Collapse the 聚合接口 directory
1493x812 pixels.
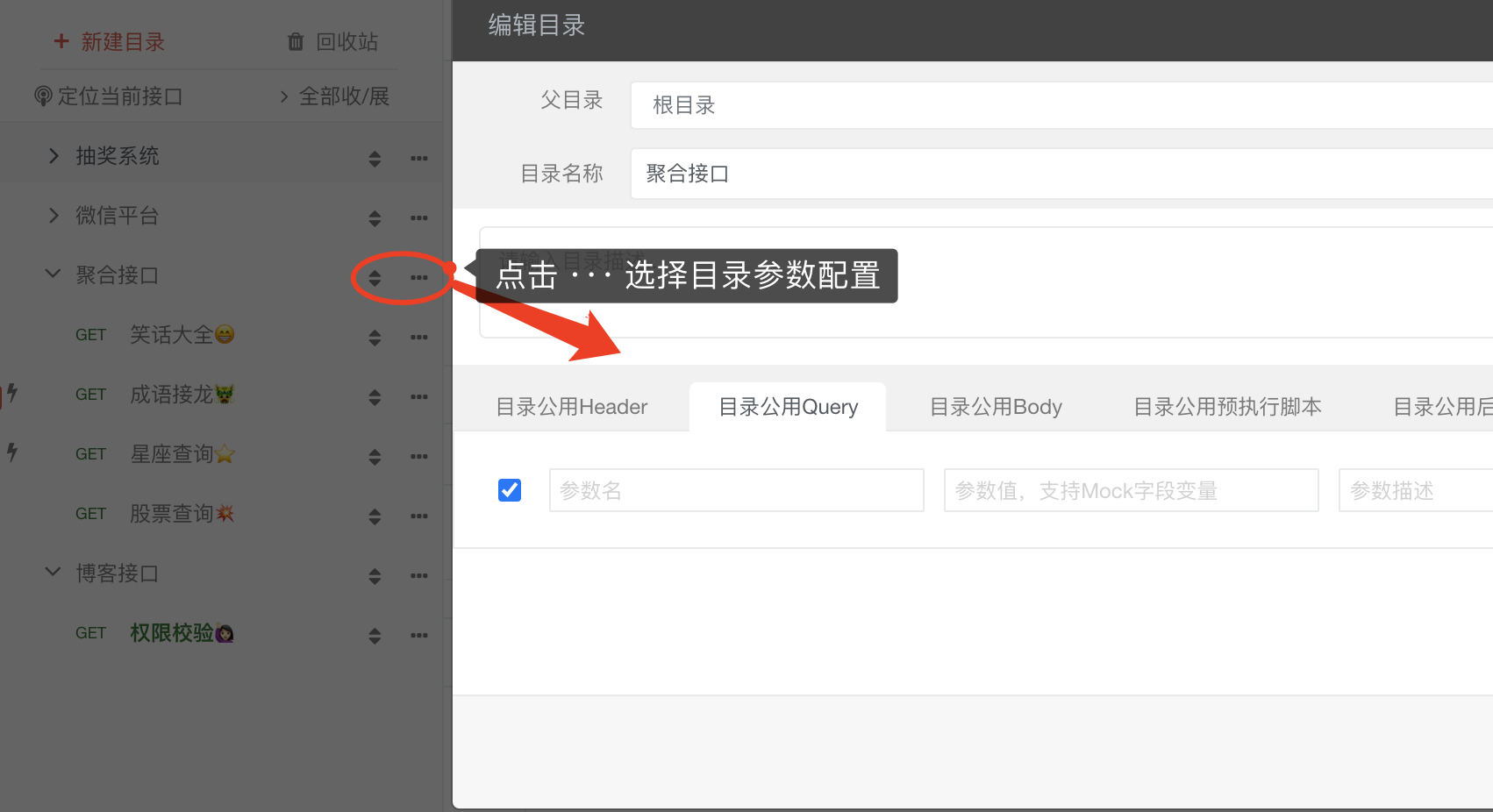52,274
